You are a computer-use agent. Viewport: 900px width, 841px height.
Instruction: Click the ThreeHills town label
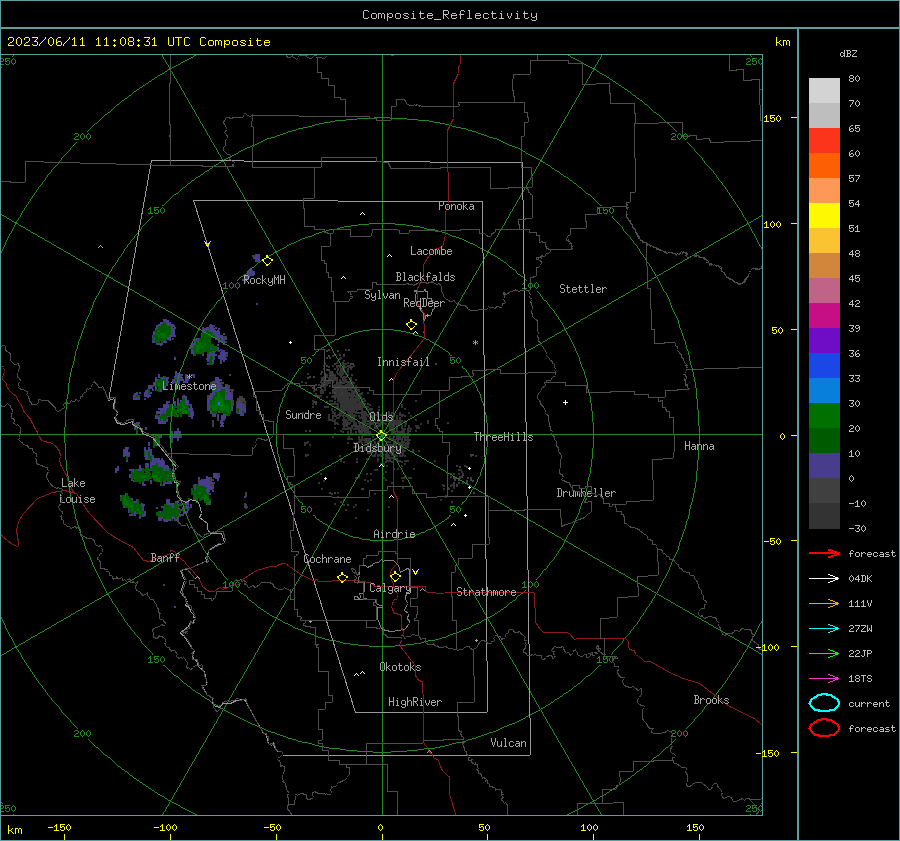pyautogui.click(x=503, y=437)
